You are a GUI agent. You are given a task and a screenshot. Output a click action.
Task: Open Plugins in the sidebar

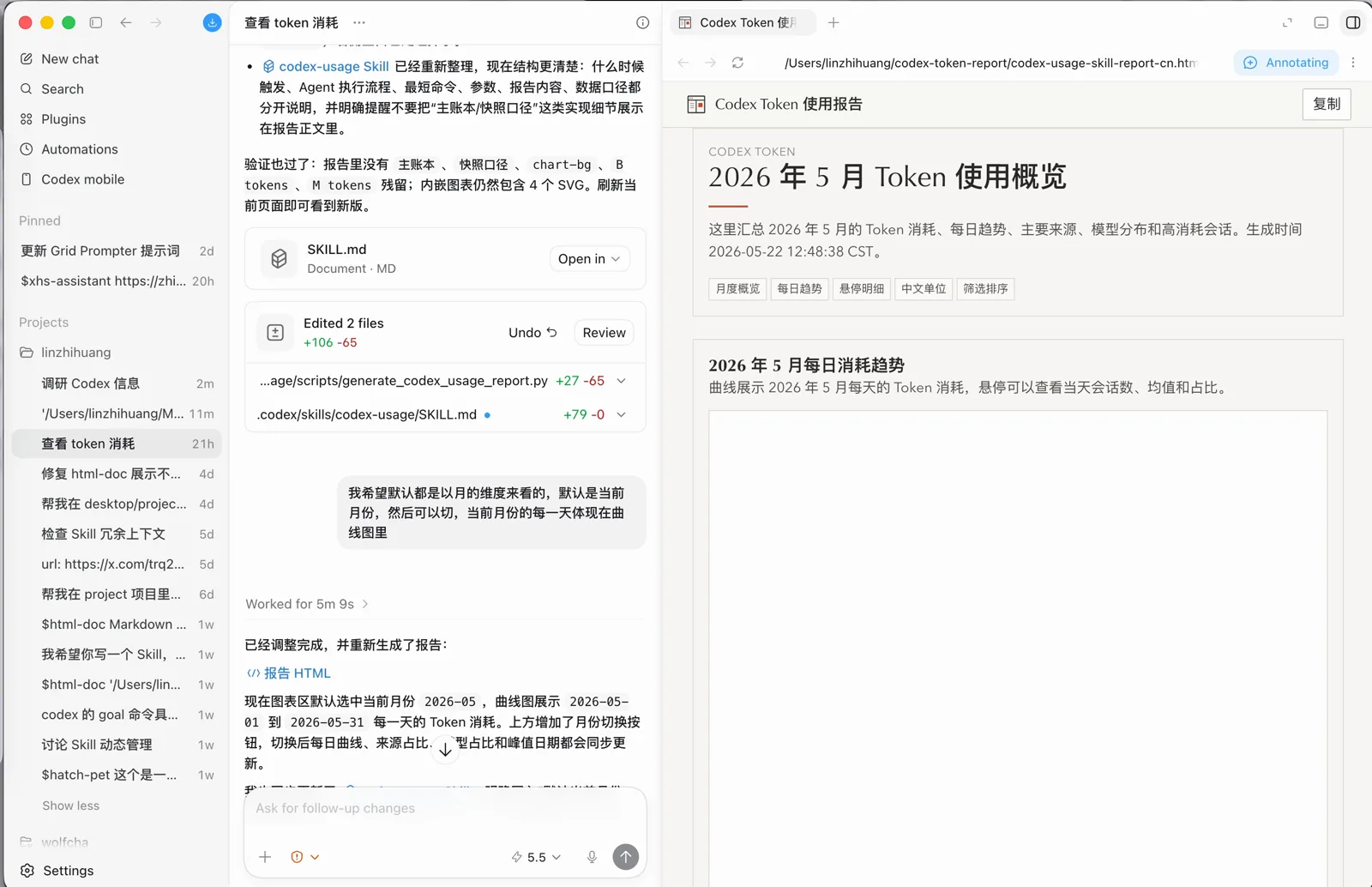[x=52, y=118]
